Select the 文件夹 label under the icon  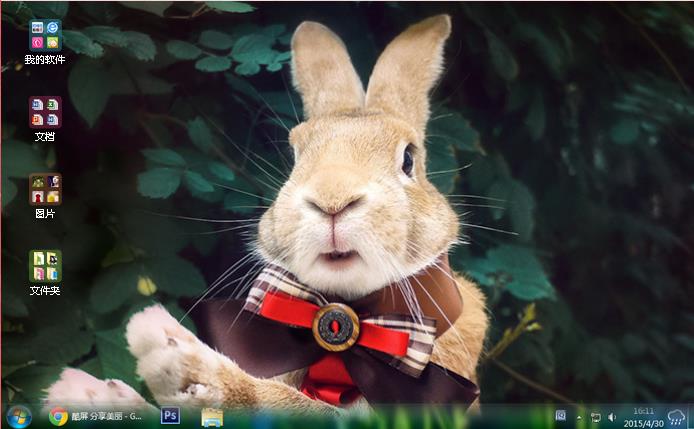[45, 290]
